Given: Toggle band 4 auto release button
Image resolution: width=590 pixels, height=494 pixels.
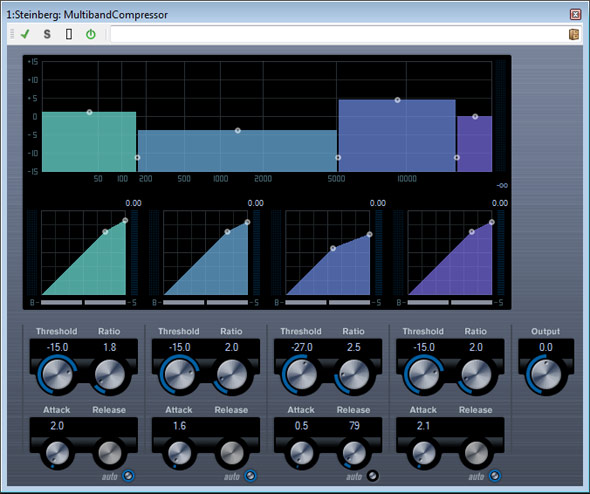Looking at the screenshot, I should [x=495, y=476].
